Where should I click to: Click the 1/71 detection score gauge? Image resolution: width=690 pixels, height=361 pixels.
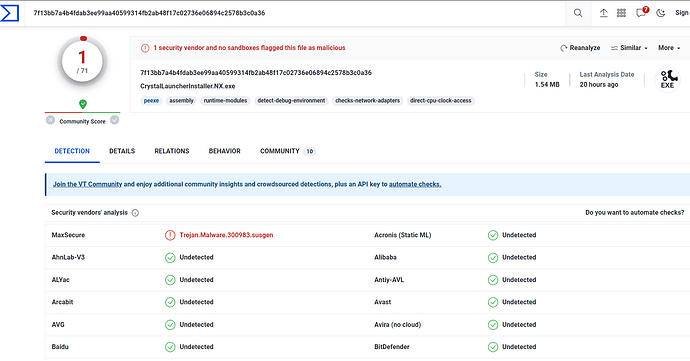tap(82, 62)
